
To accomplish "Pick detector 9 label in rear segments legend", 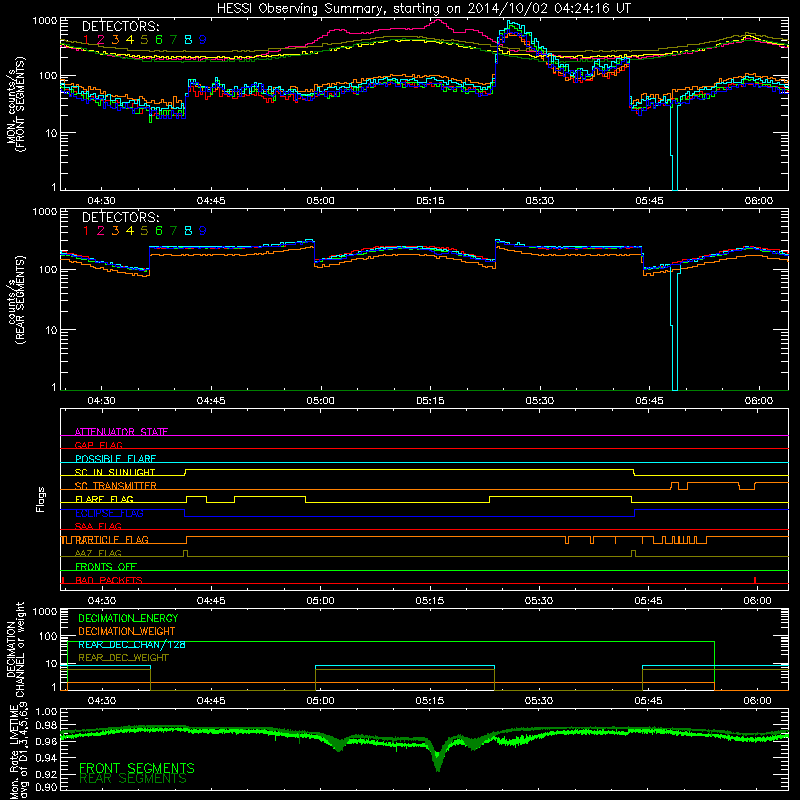I will 203,231.
